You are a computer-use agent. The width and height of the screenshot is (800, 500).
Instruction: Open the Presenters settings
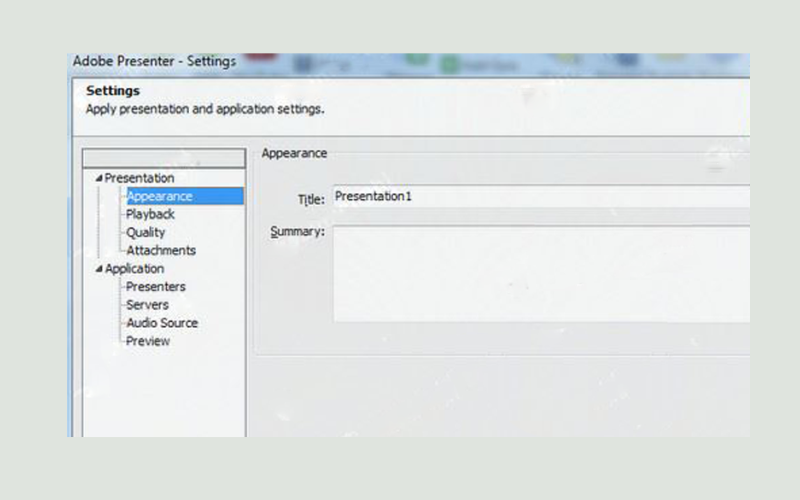point(155,287)
